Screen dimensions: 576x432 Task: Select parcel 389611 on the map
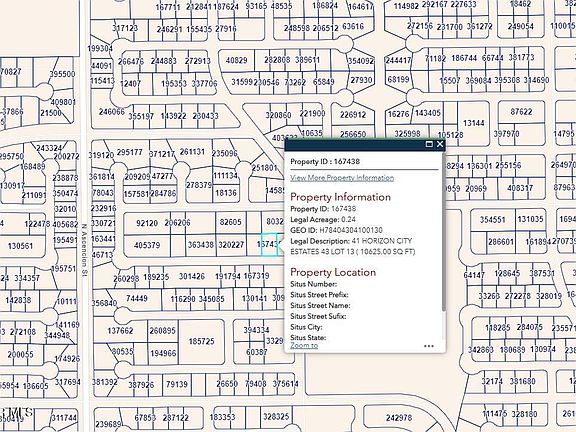point(307,60)
